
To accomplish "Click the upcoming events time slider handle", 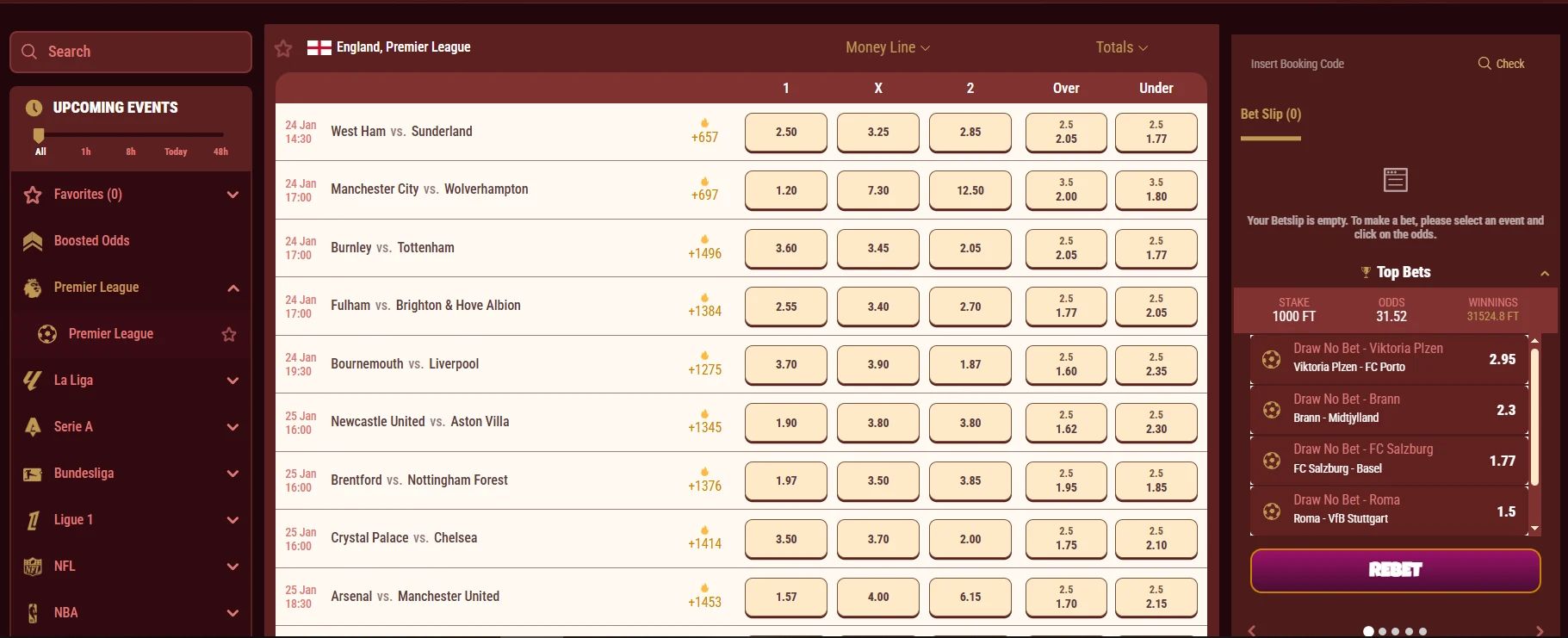I will [x=39, y=135].
